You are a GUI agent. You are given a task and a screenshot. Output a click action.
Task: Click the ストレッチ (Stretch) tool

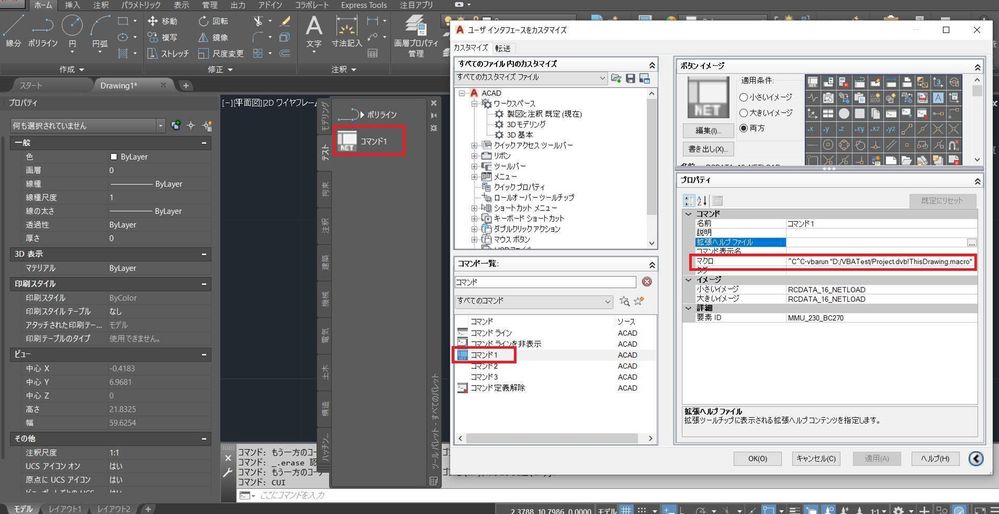tap(168, 54)
